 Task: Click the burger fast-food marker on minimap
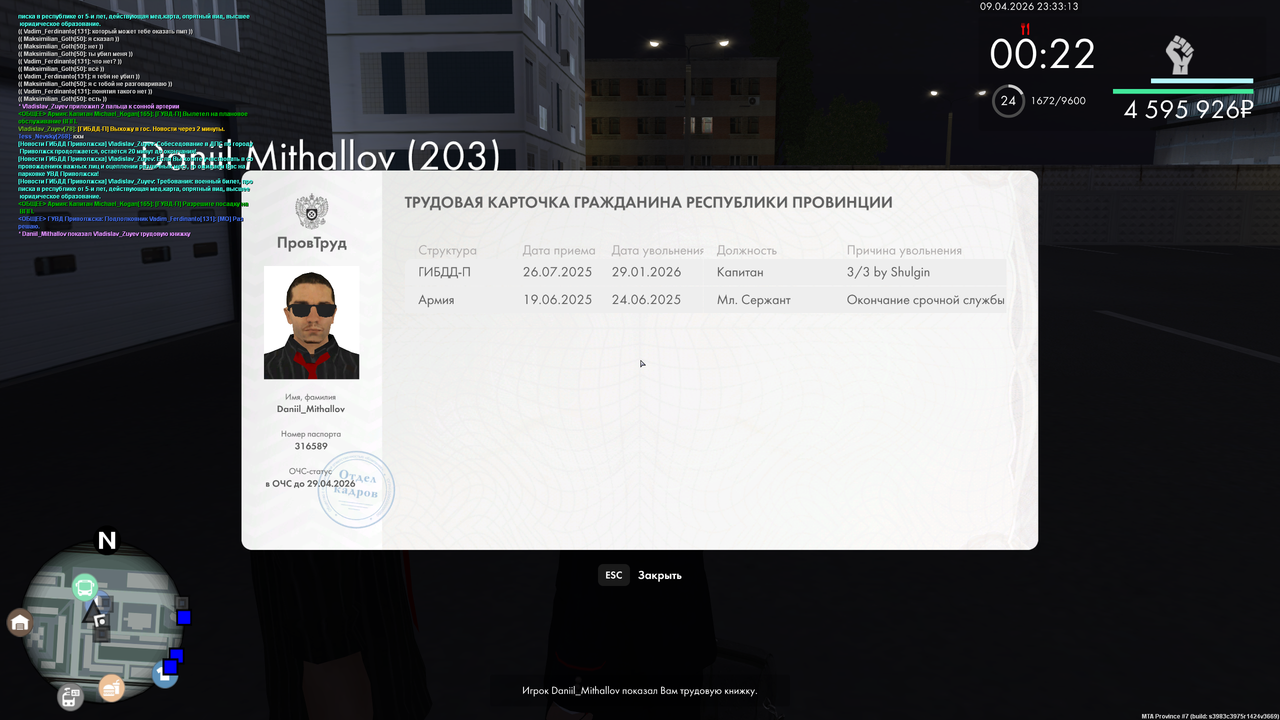(x=111, y=688)
